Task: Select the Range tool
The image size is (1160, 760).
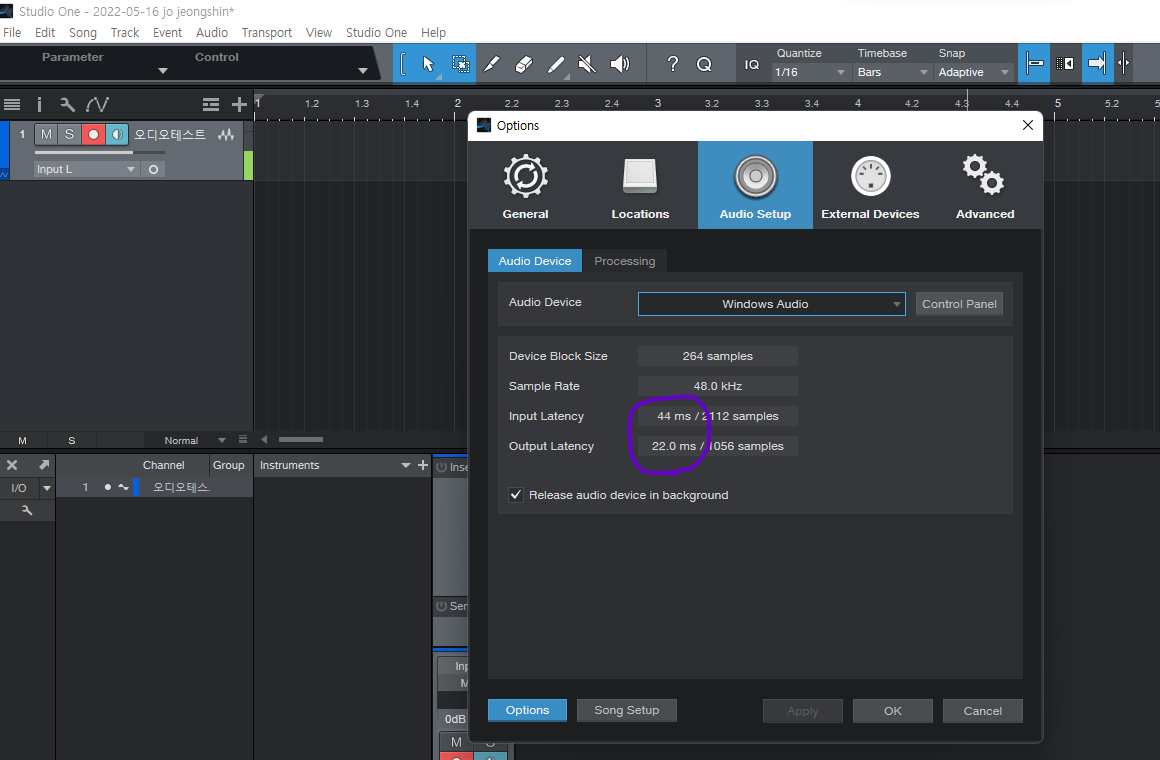Action: coord(460,64)
